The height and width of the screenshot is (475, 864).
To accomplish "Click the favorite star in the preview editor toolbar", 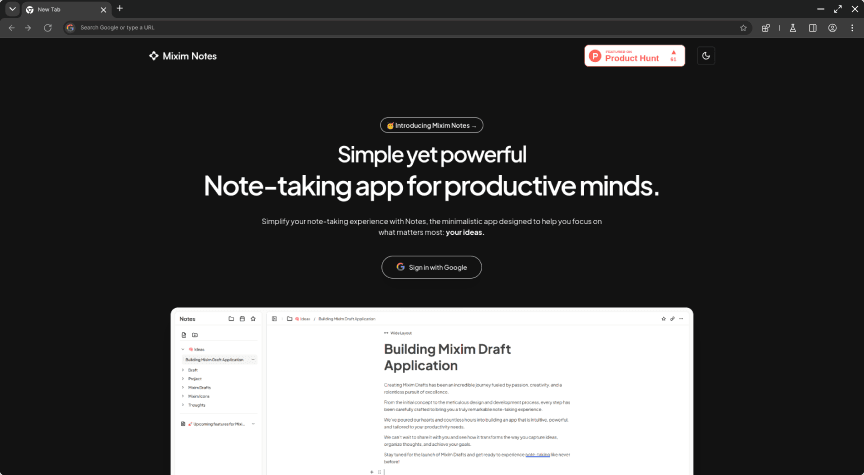I will 663,319.
